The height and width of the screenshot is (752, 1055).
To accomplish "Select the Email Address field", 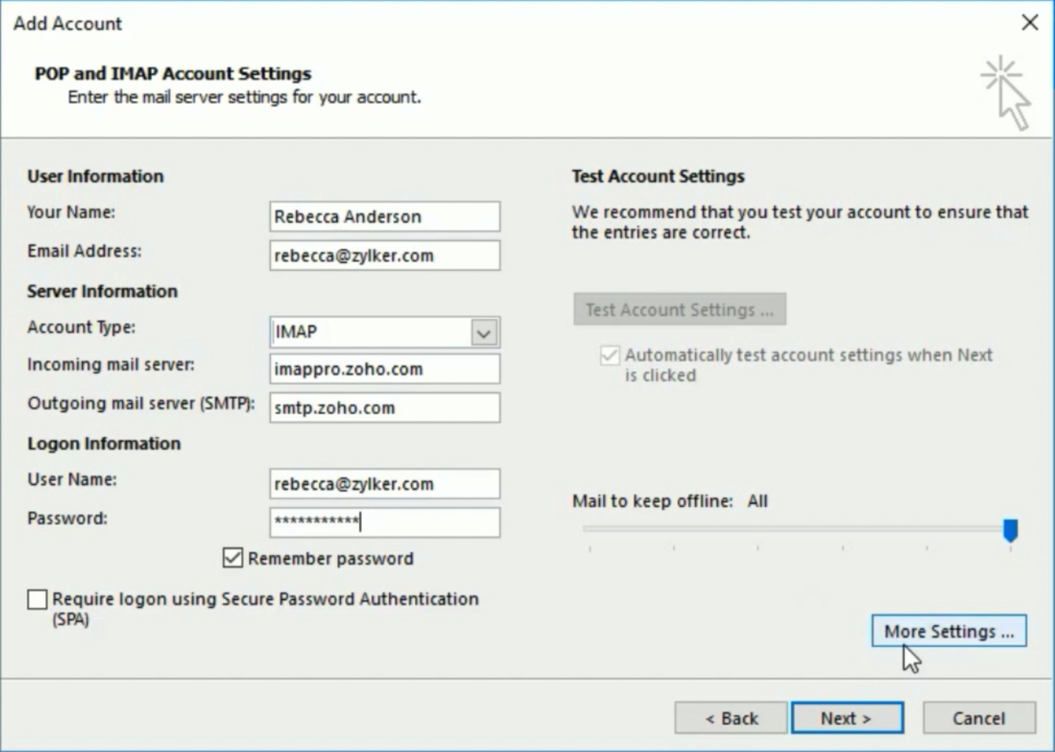I will point(385,255).
